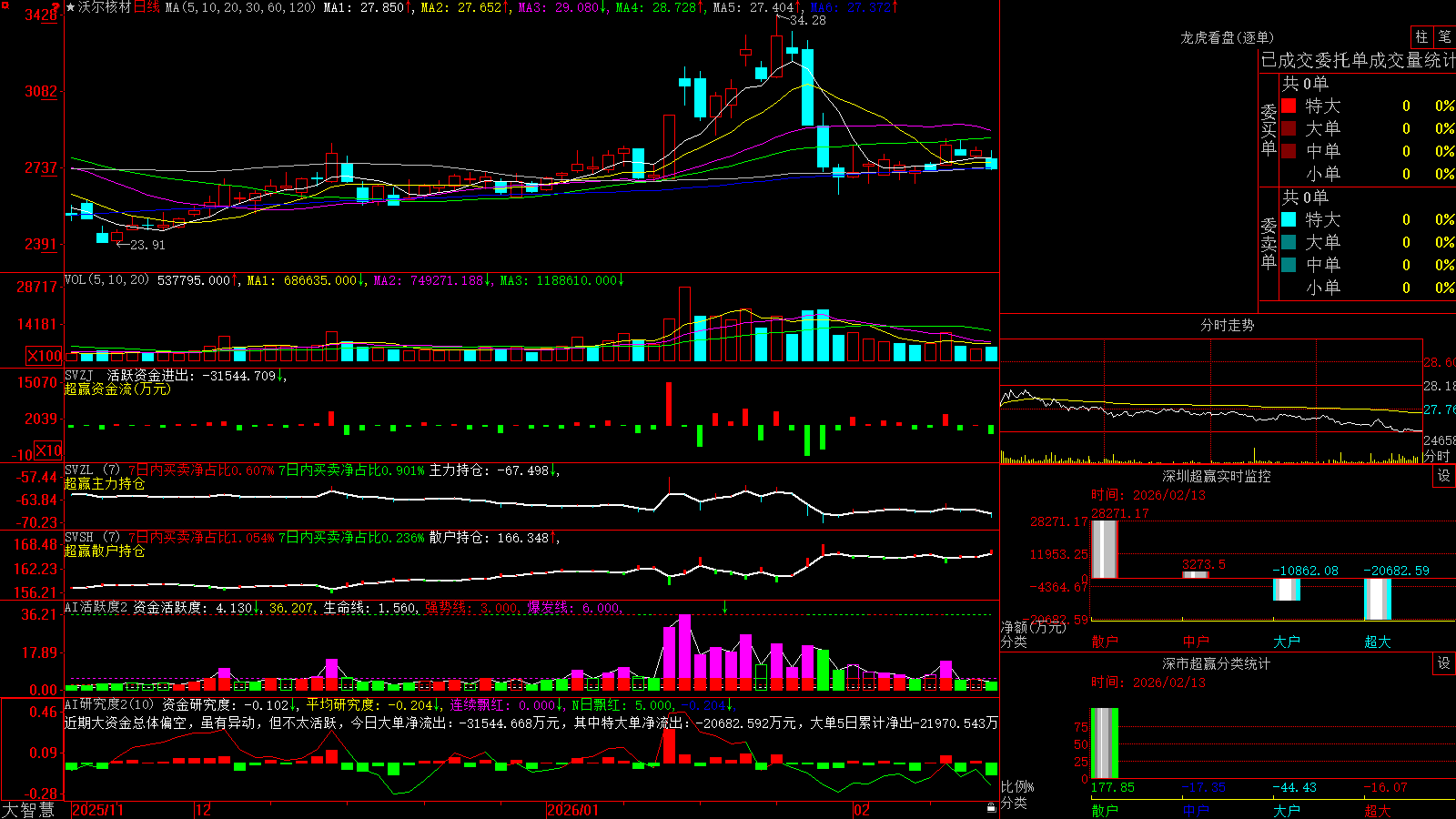Click the star icon before 沃尔核材
Image resolution: width=1456 pixels, height=819 pixels.
70,7
